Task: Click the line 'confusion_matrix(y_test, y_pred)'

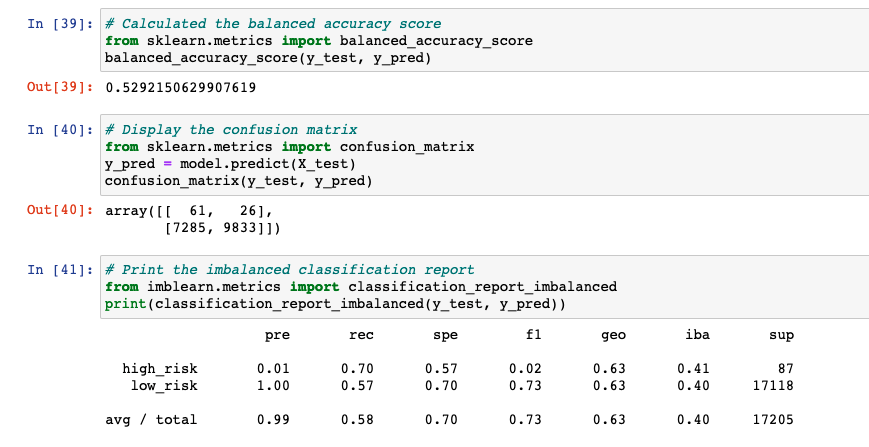Action: coord(239,181)
